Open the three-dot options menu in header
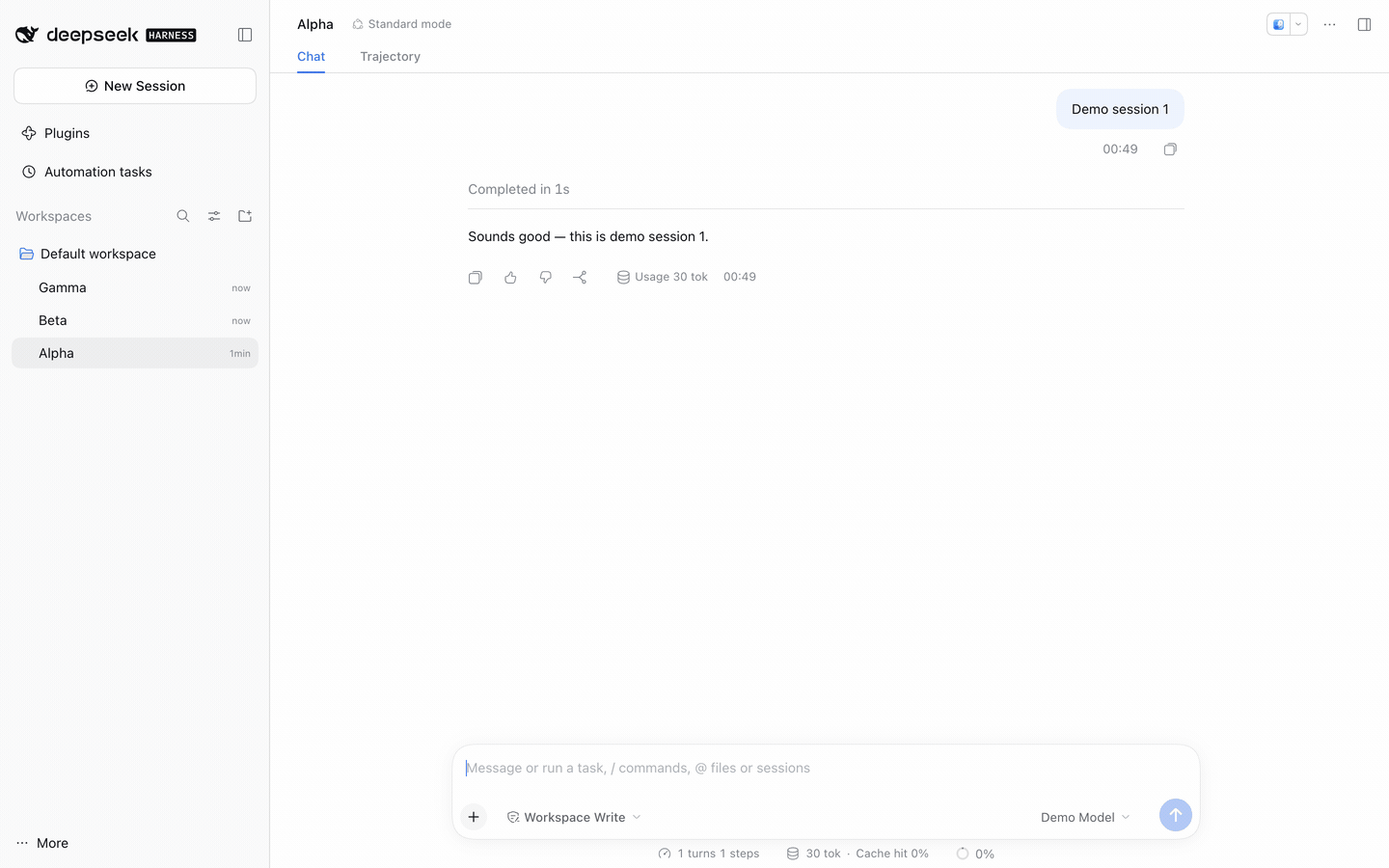1389x868 pixels. point(1329,25)
